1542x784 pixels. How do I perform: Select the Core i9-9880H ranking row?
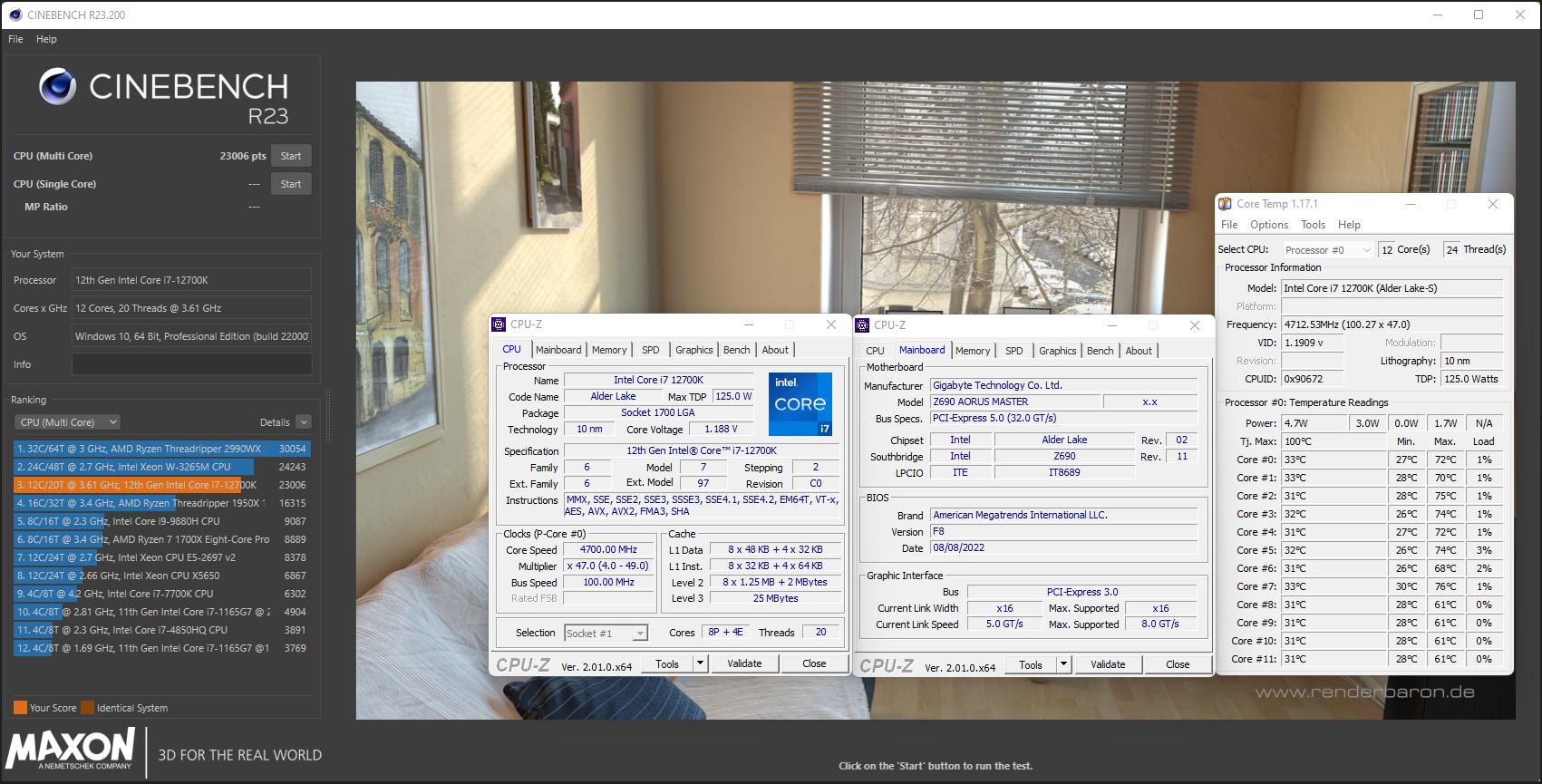(162, 521)
